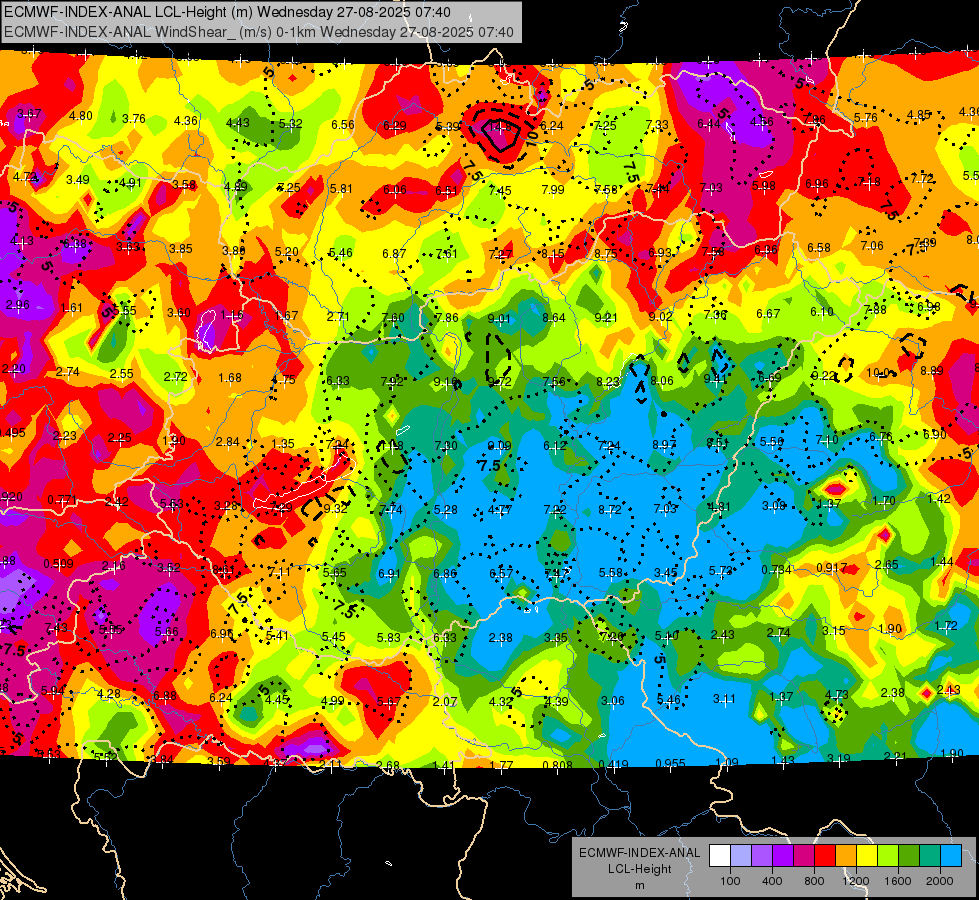Click the WindShear_ 0-1km title line
979x900 pixels.
pos(258,32)
